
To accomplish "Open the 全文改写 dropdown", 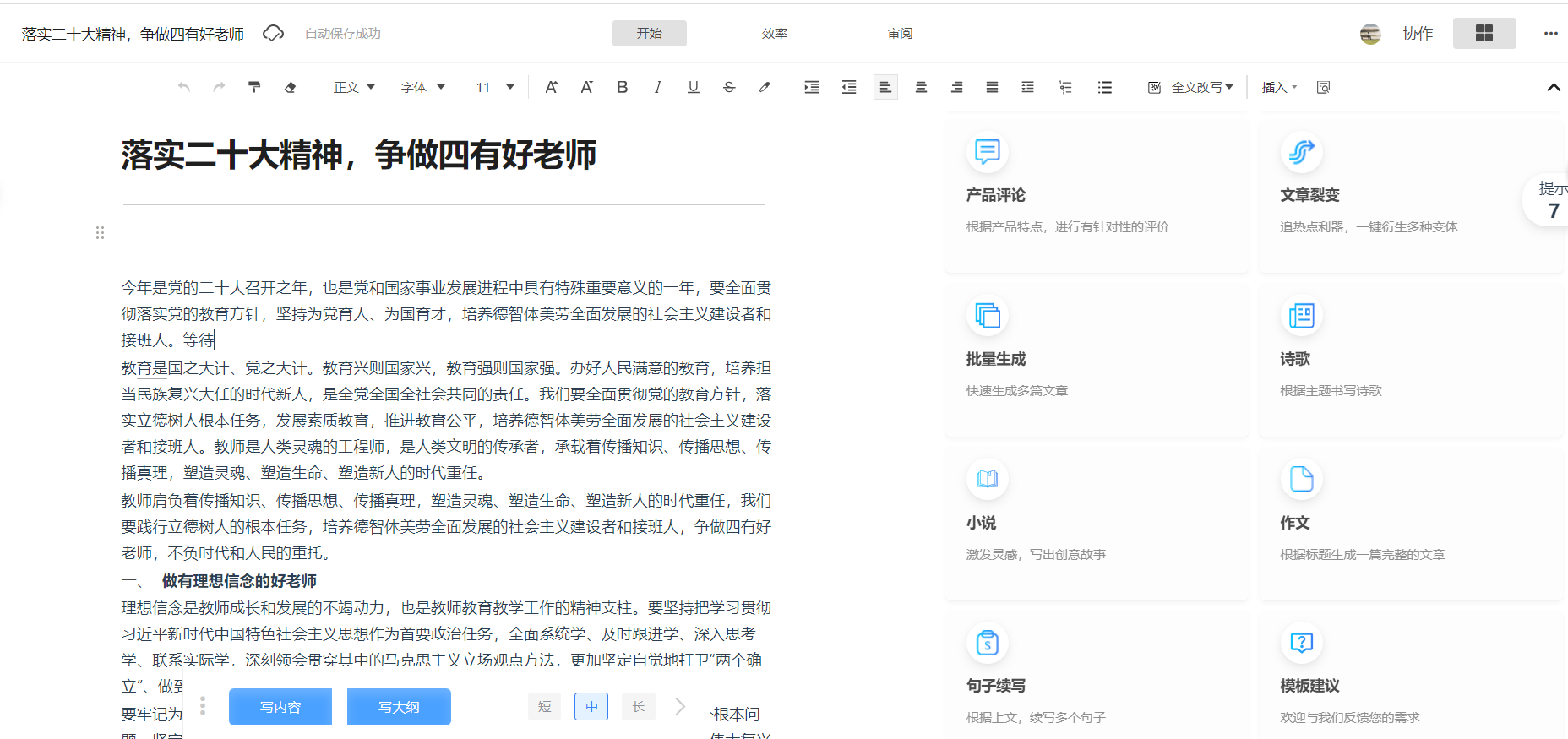I will [1190, 87].
